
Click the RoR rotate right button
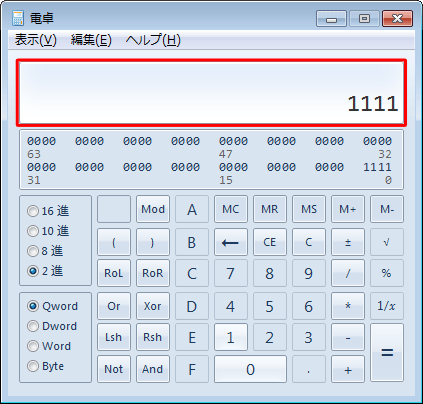(x=153, y=273)
